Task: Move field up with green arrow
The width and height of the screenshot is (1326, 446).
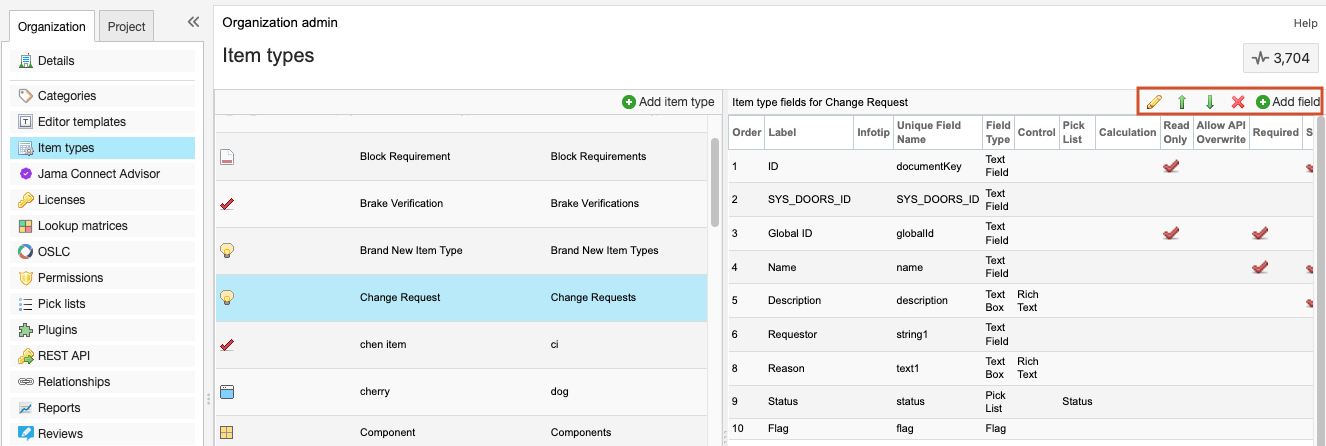Action: (x=1182, y=102)
